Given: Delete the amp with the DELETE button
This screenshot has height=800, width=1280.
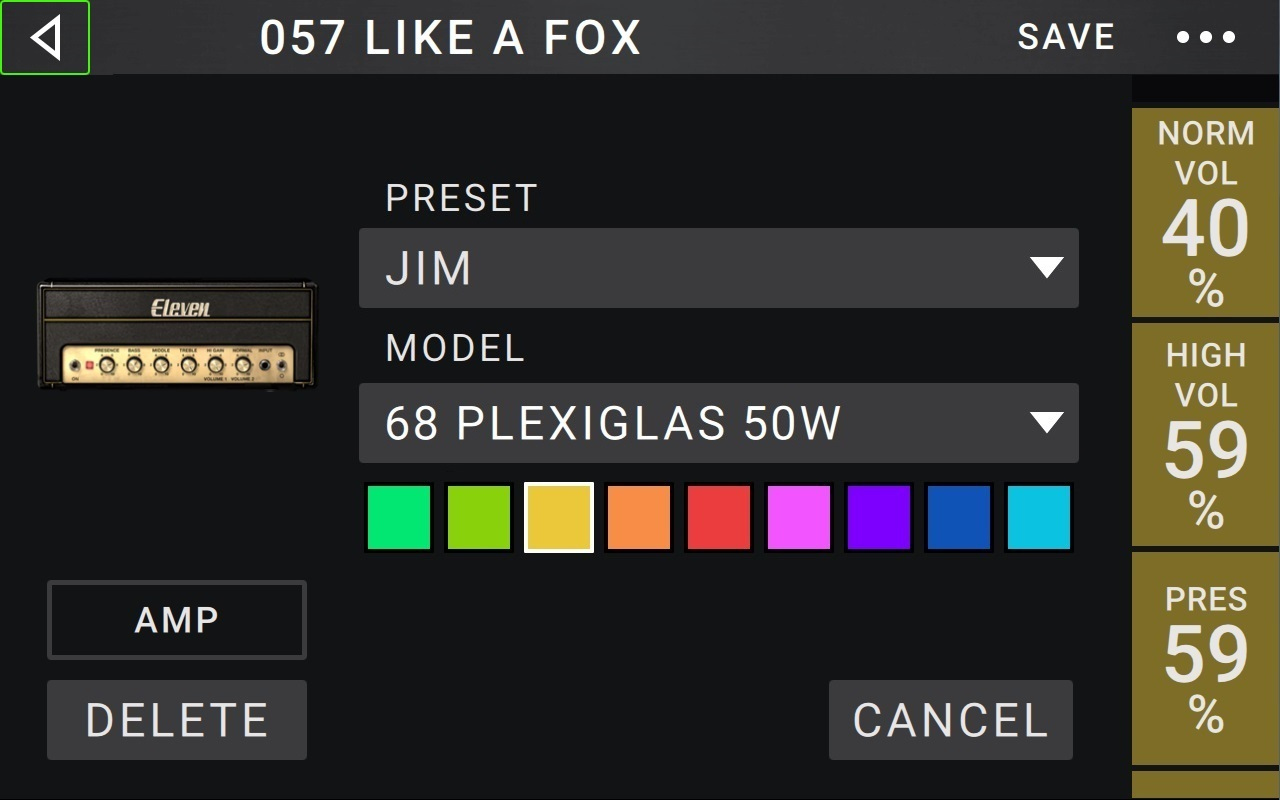Looking at the screenshot, I should (x=177, y=720).
